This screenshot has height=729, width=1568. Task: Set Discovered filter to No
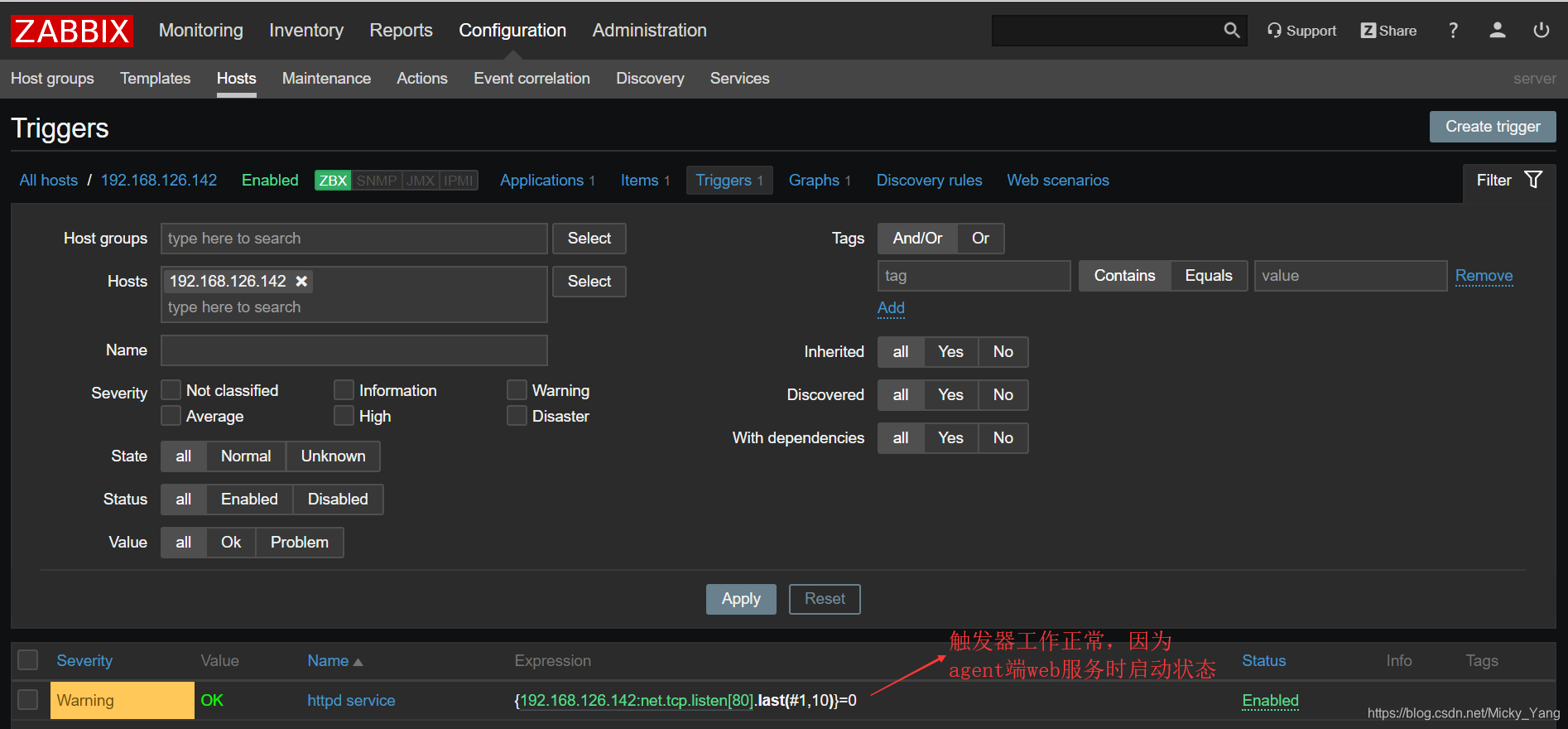(x=1003, y=395)
